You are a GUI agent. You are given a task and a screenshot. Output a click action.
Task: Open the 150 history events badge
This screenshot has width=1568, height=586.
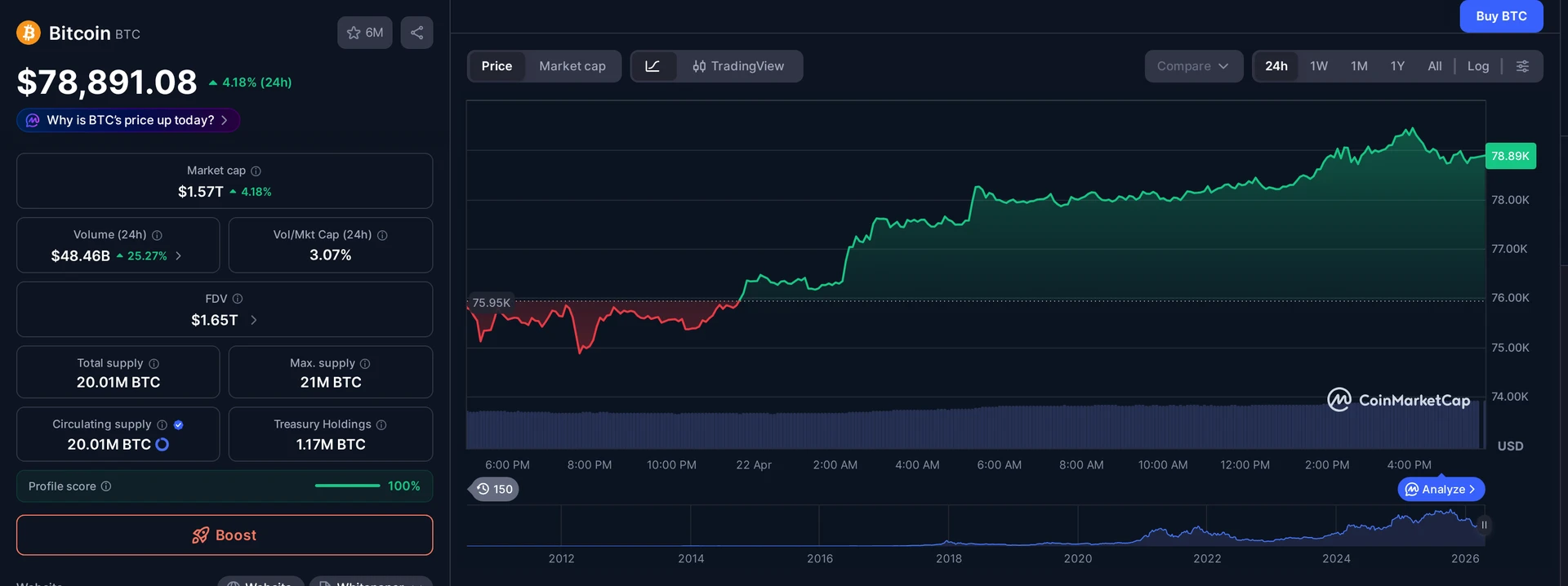tap(495, 489)
